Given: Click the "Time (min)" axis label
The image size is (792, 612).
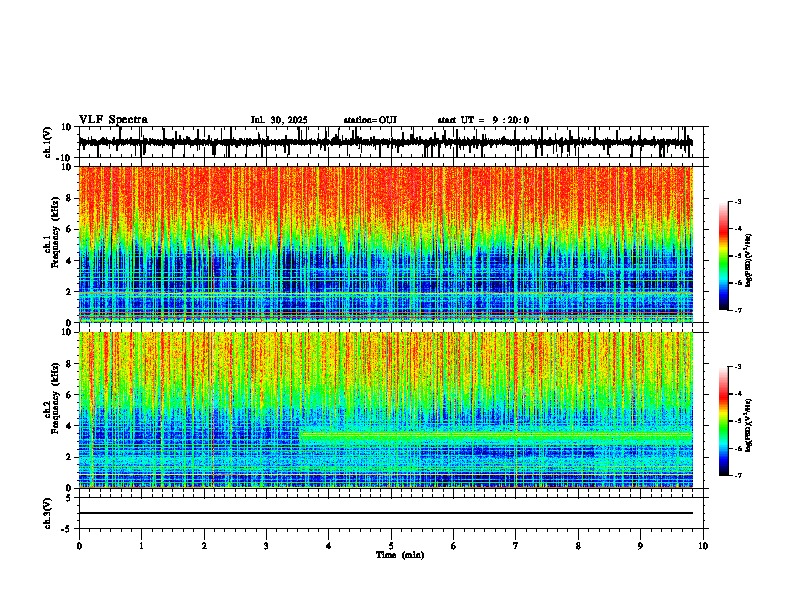Looking at the screenshot, I should [x=400, y=555].
